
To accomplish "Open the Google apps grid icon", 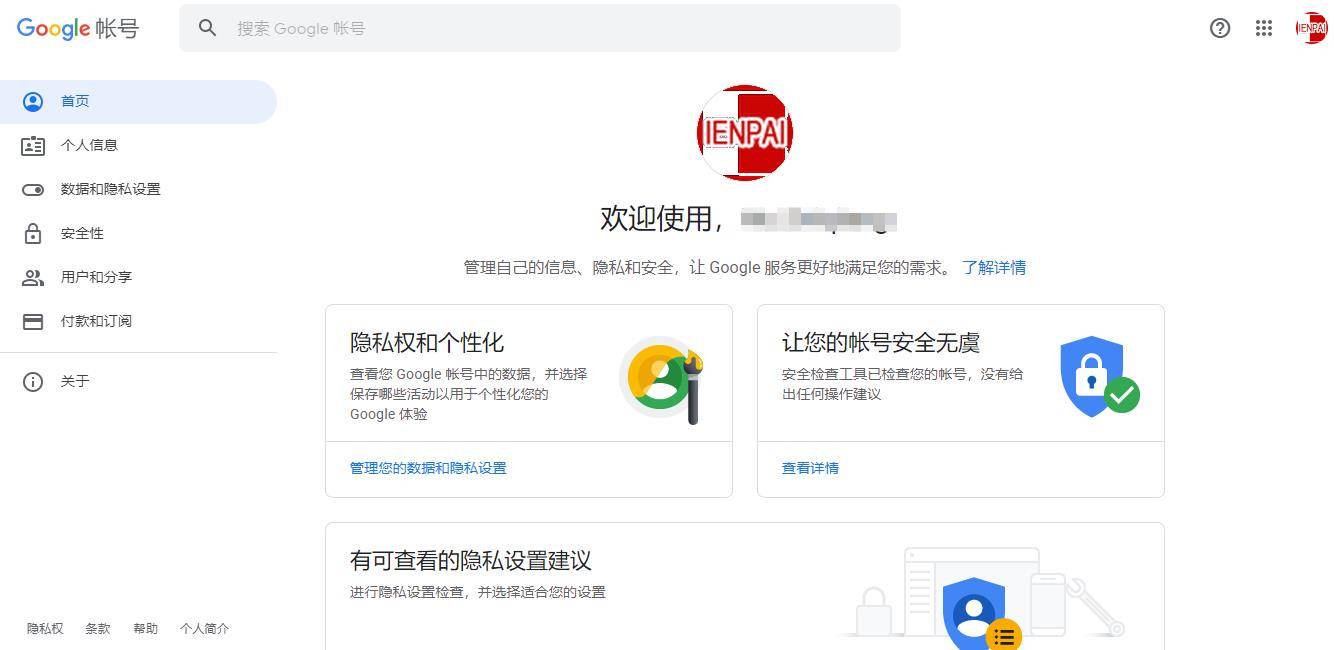I will tap(1264, 28).
